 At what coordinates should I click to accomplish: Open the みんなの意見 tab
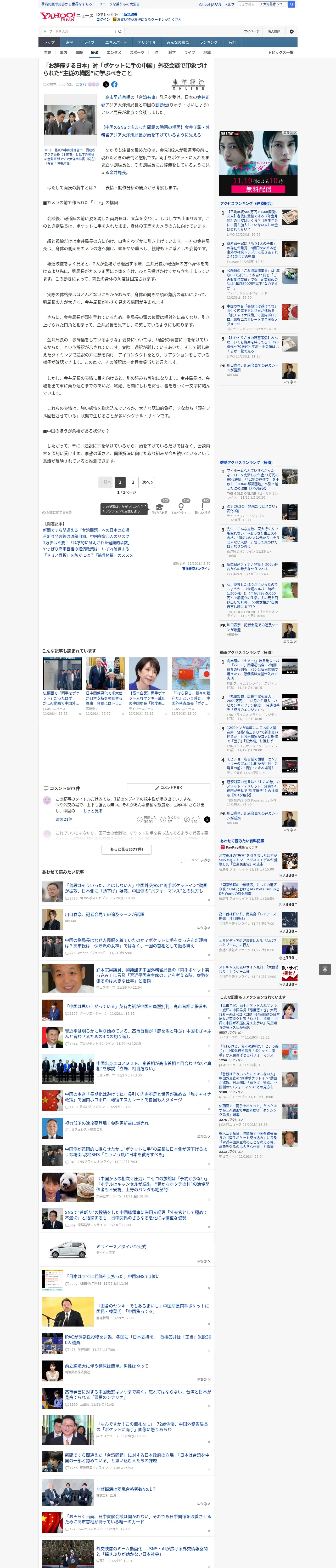coord(178,42)
